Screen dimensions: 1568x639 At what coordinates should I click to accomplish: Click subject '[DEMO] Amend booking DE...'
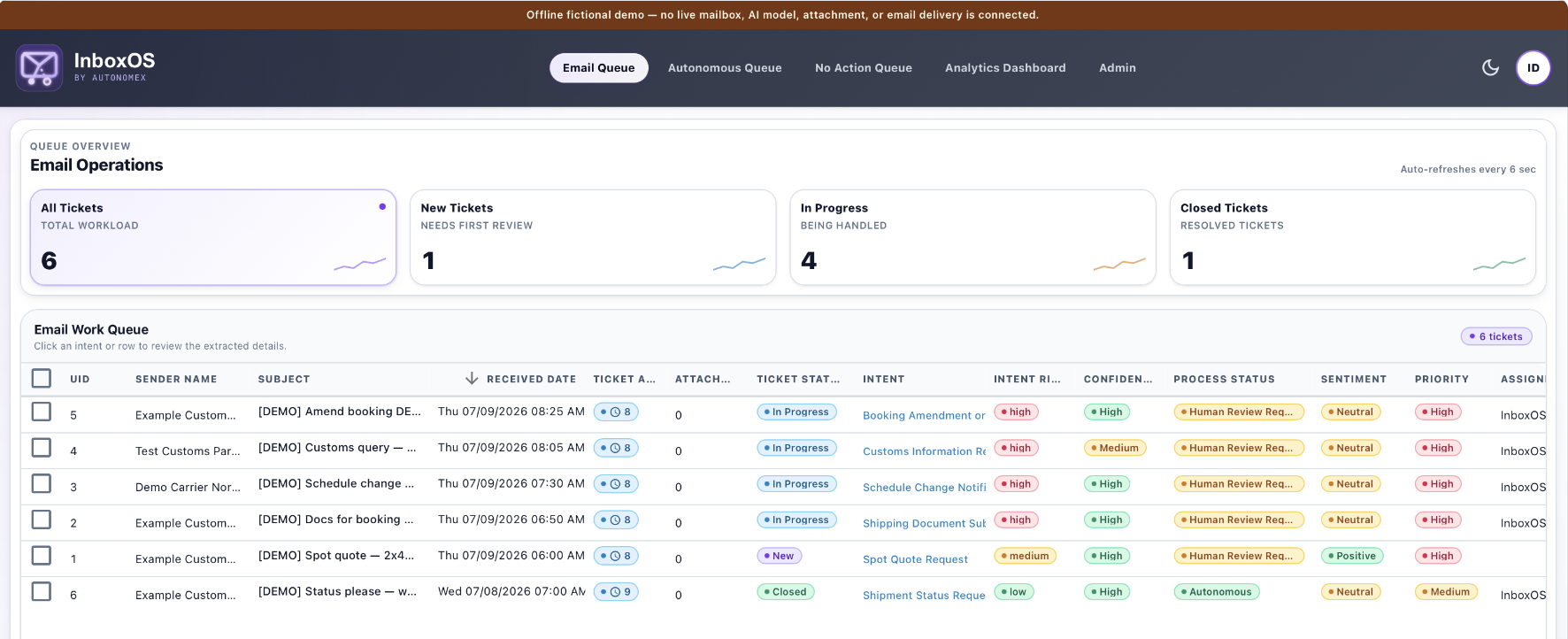(x=340, y=412)
